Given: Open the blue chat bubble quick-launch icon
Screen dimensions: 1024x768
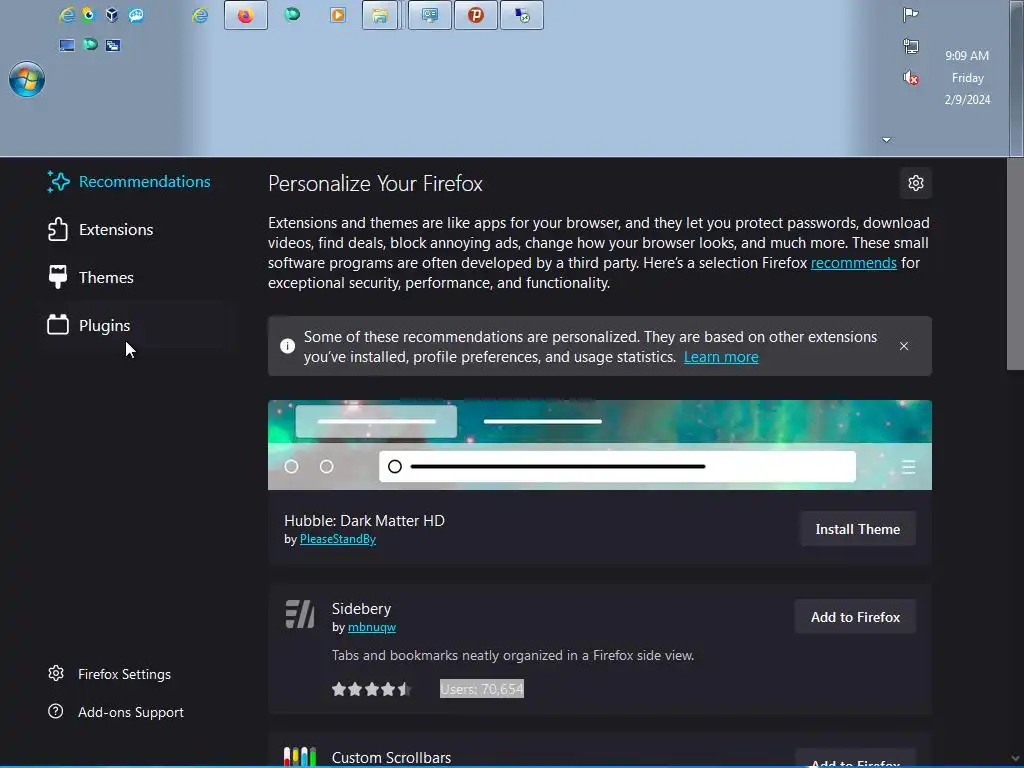Looking at the screenshot, I should (x=136, y=14).
